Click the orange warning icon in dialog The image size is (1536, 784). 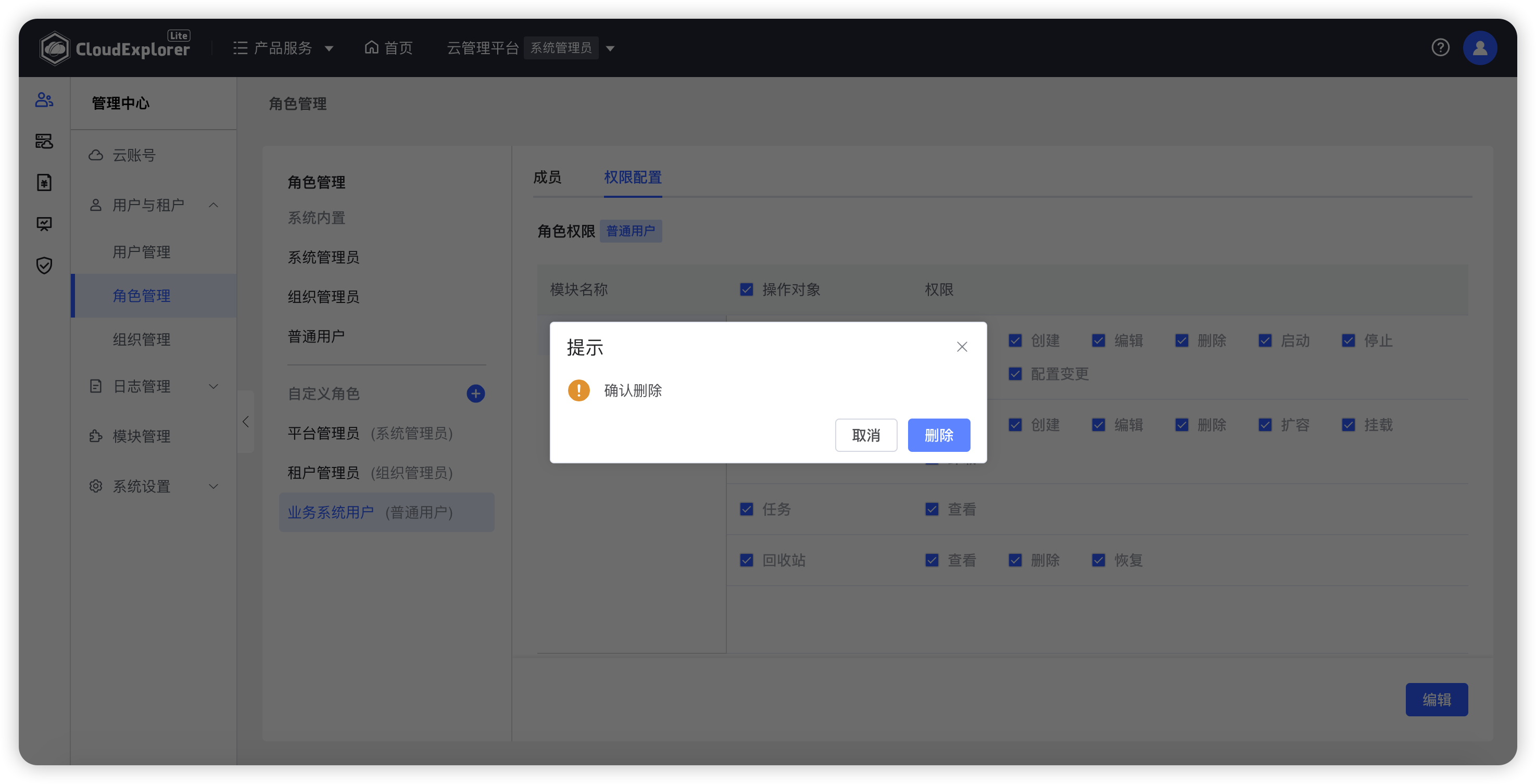[578, 390]
